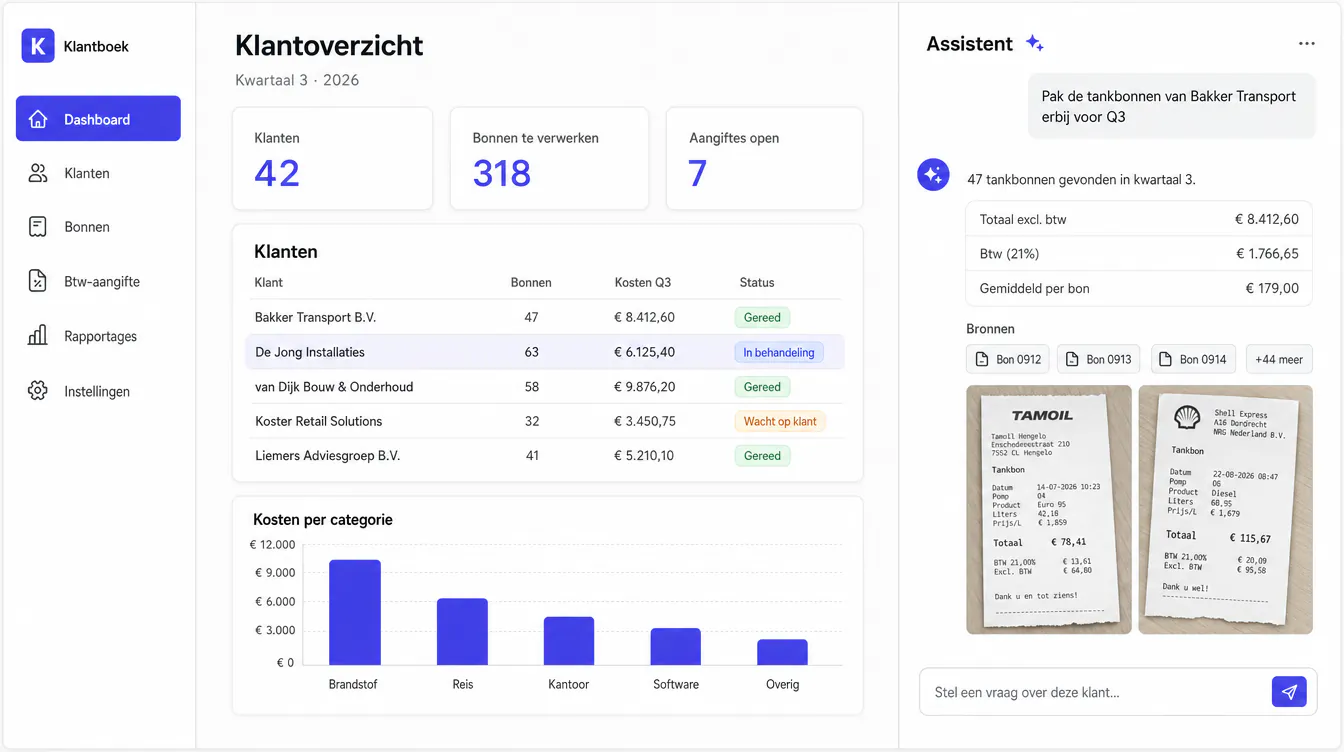Go to Rapportages bar-chart icon
Viewport: 1344px width, 752px height.
[38, 336]
